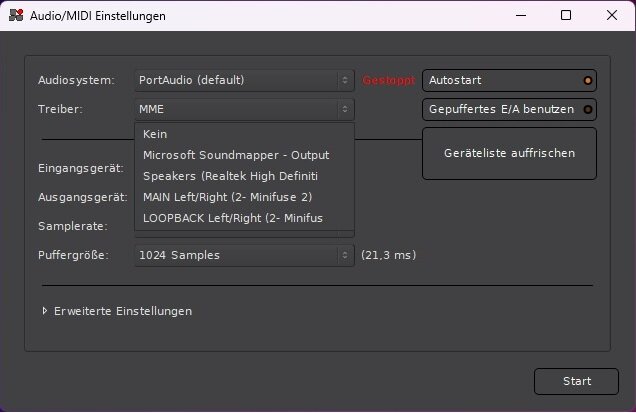Expand Erweiterte Einstellungen section
The height and width of the screenshot is (413, 636).
(x=118, y=311)
